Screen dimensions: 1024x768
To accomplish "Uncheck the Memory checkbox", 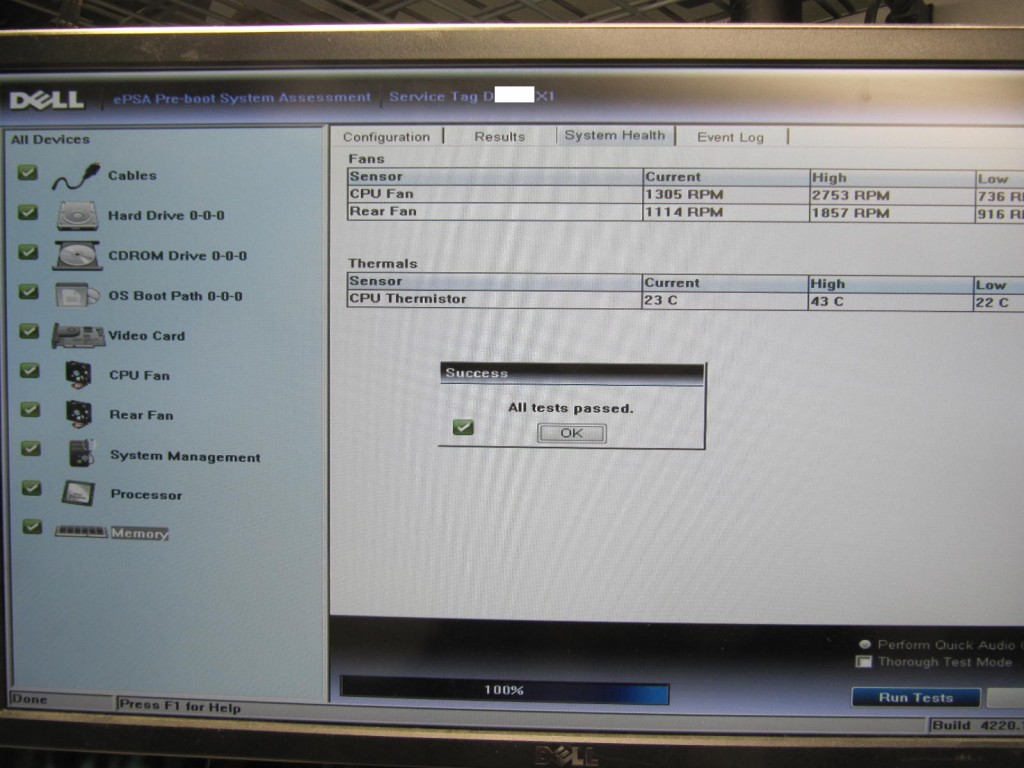I will point(32,526).
